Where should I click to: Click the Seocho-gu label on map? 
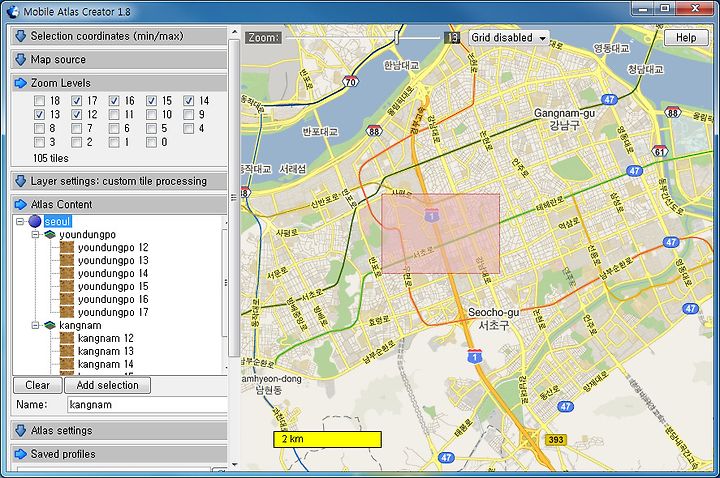coord(494,313)
